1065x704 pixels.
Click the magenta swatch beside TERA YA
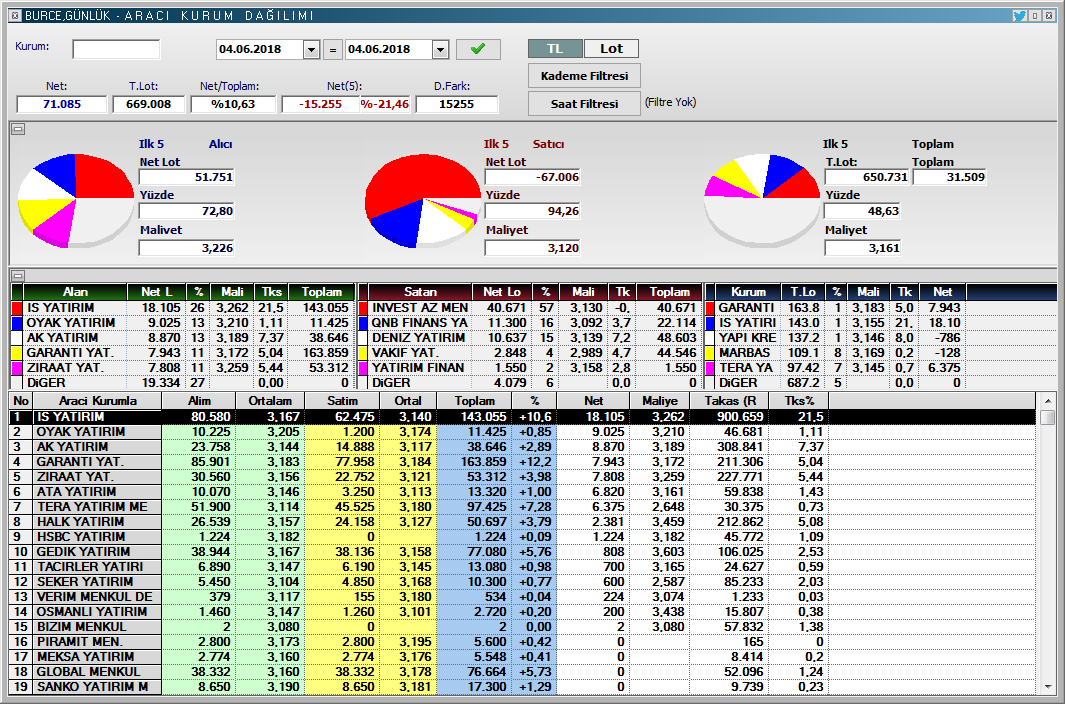point(710,368)
